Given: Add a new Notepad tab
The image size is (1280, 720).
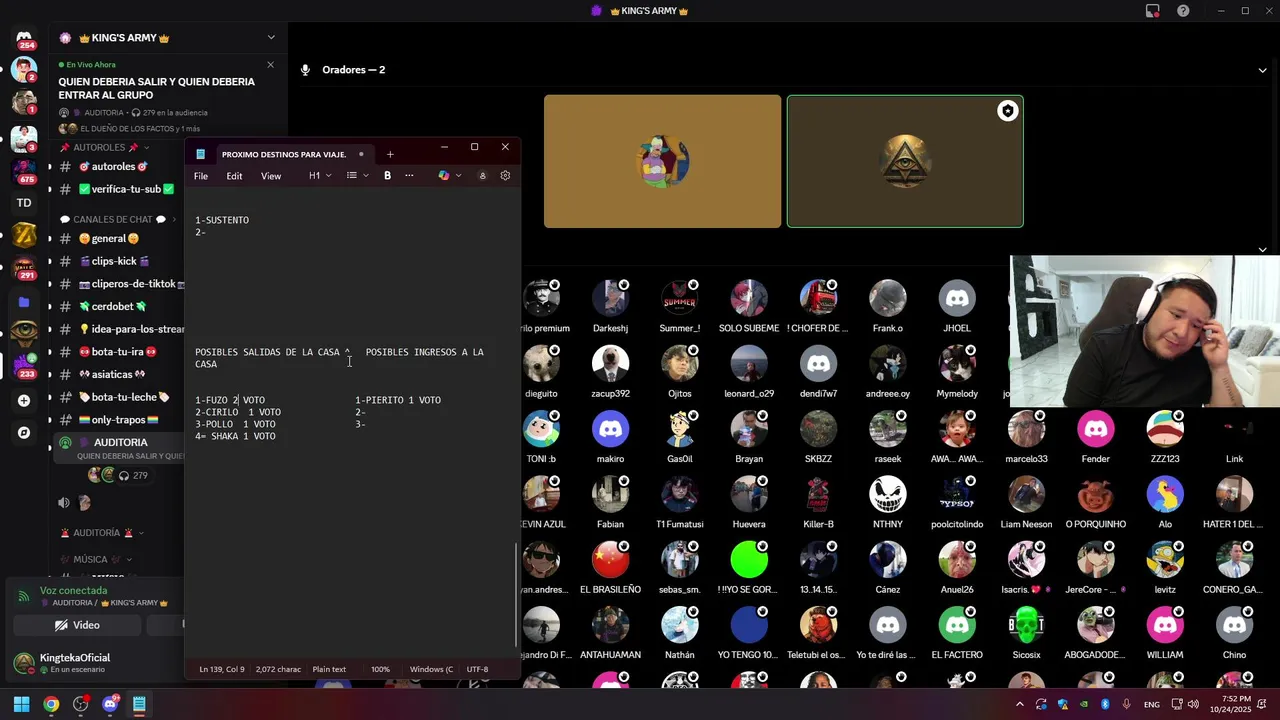Looking at the screenshot, I should (390, 154).
